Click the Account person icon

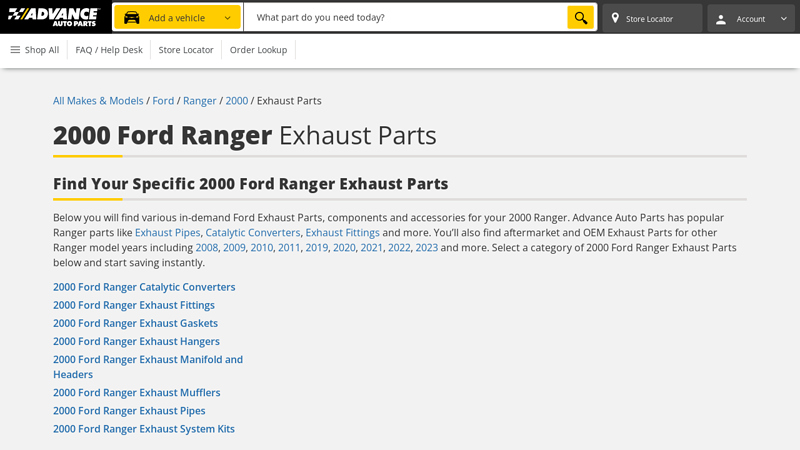click(x=721, y=19)
